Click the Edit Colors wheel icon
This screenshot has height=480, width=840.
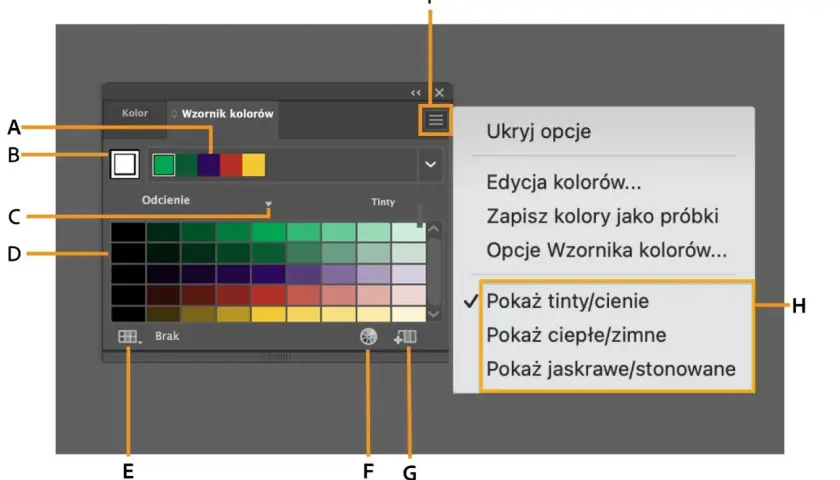368,336
